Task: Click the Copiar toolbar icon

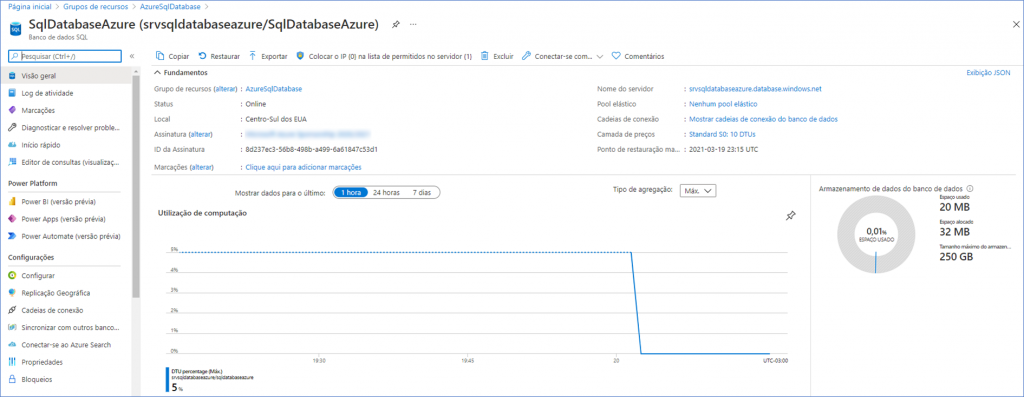Action: click(160, 56)
